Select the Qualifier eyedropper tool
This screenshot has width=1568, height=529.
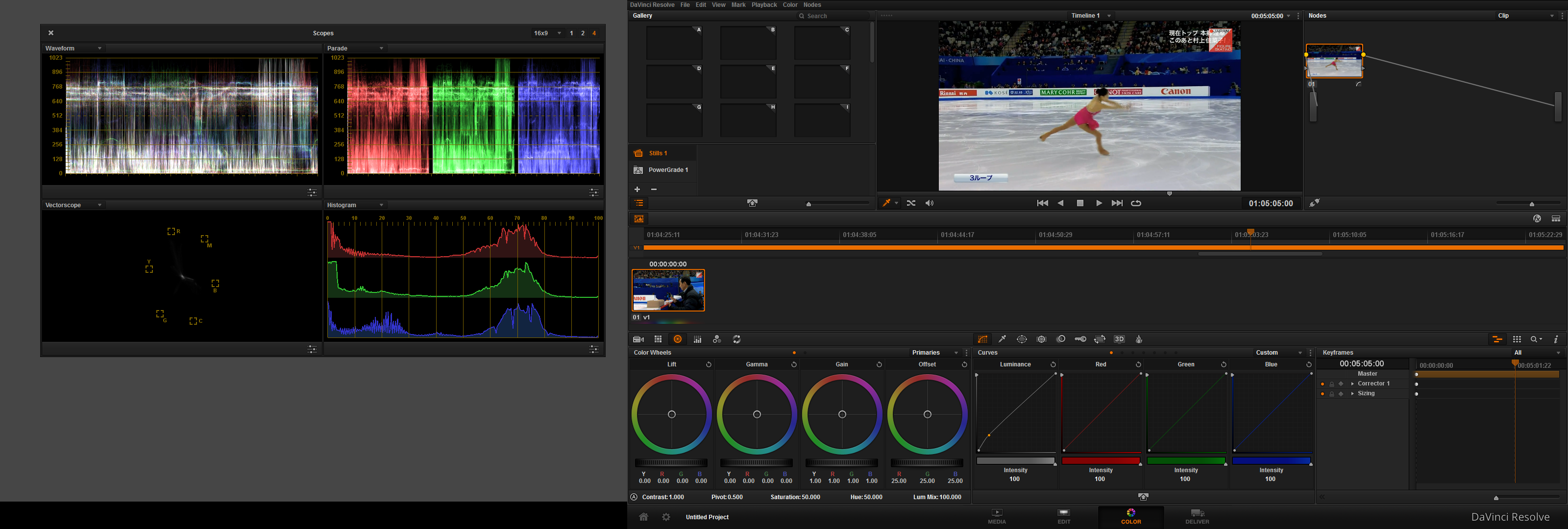click(x=1002, y=339)
